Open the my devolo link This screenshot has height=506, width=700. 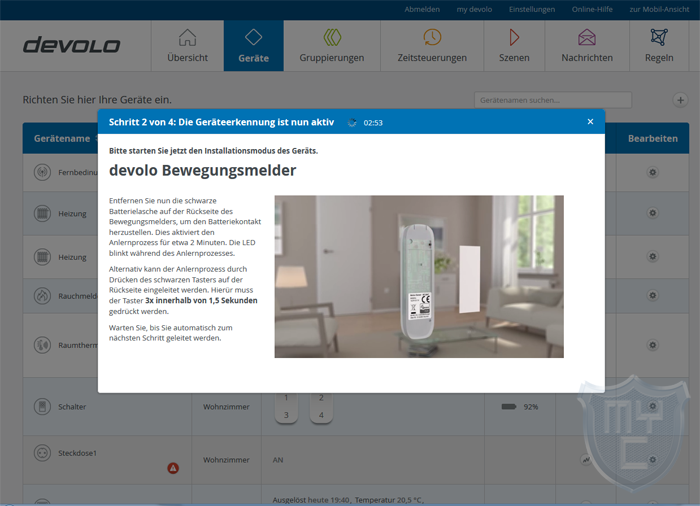[474, 9]
